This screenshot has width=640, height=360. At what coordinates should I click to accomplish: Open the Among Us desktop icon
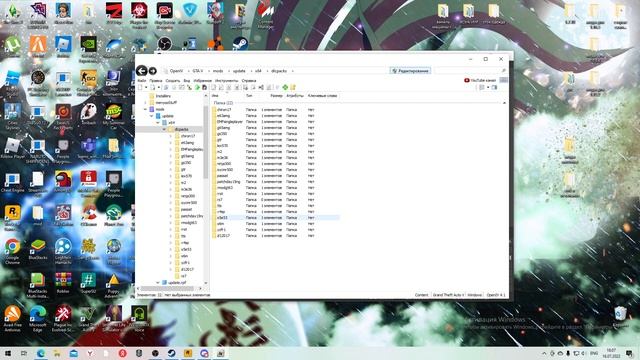coord(63,182)
